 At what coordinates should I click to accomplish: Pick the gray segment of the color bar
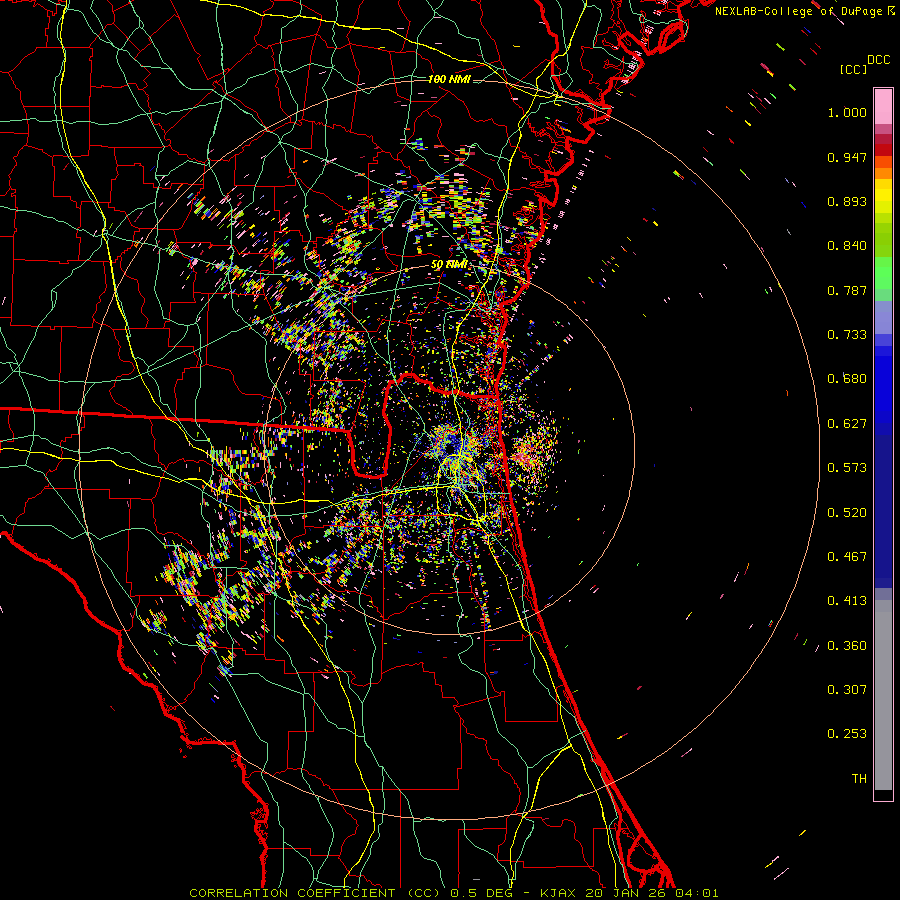[883, 695]
